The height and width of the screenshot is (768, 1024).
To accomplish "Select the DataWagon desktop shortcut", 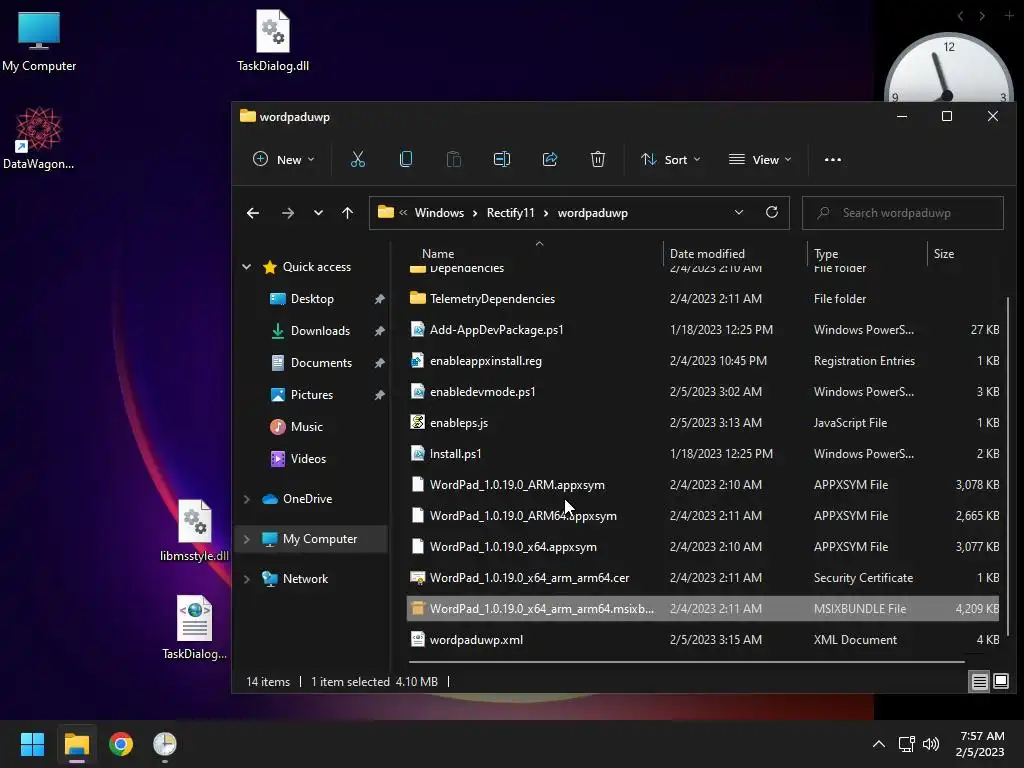I will pos(39,138).
